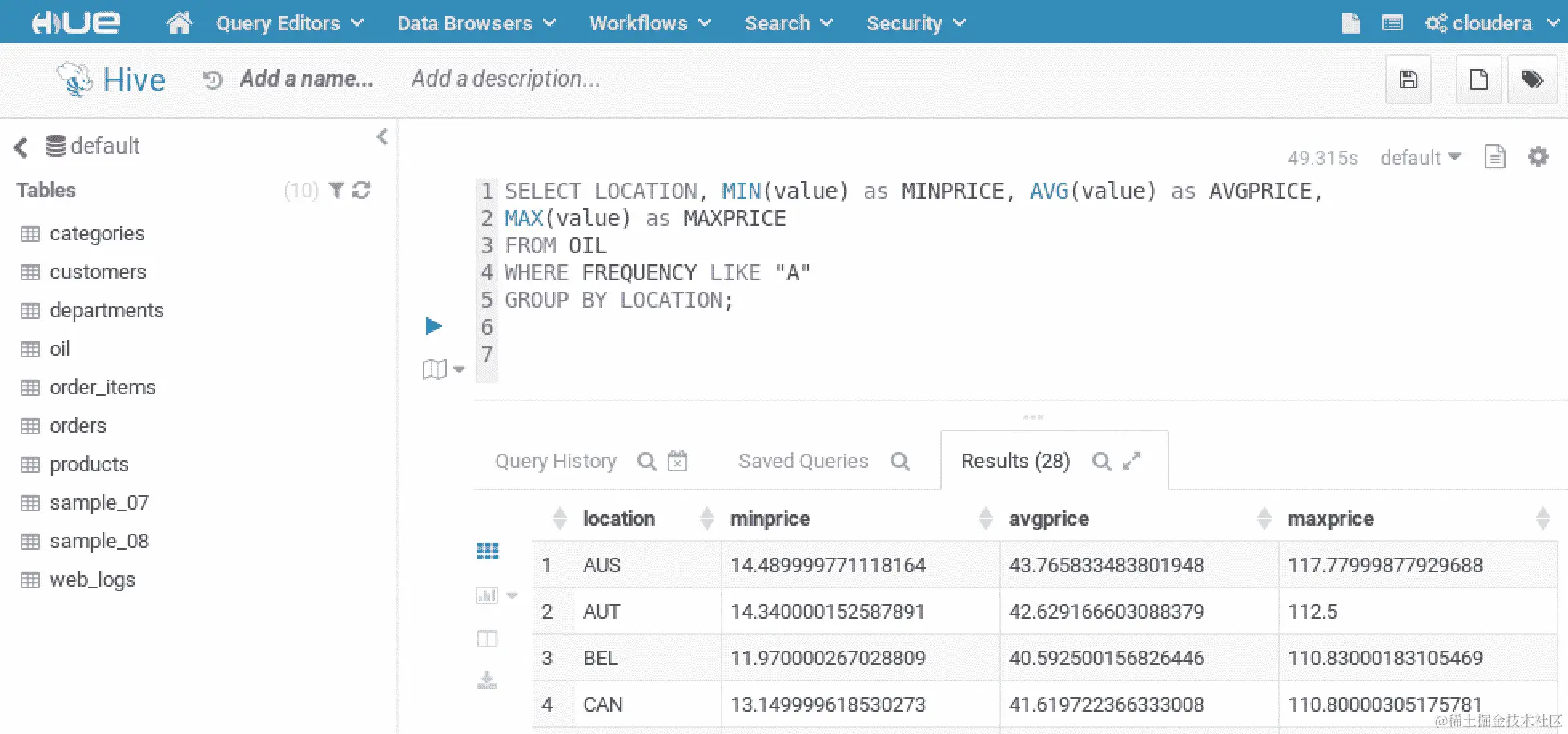1568x734 pixels.
Task: Switch to the Query History tab
Action: [x=556, y=462]
